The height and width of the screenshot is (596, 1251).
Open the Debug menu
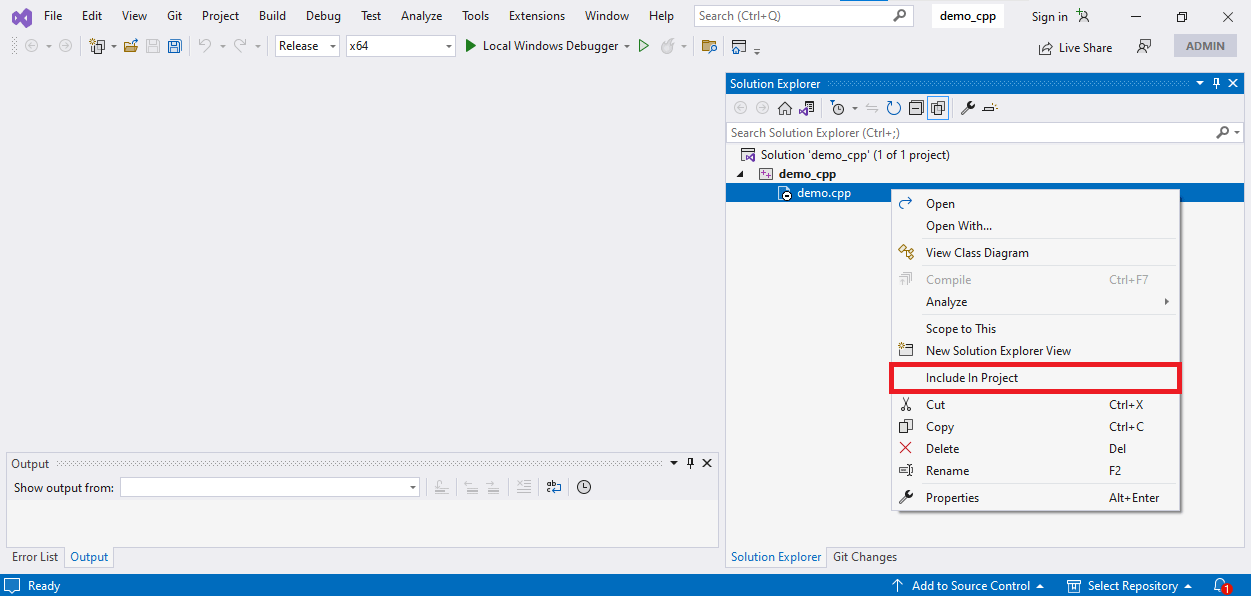pyautogui.click(x=323, y=16)
